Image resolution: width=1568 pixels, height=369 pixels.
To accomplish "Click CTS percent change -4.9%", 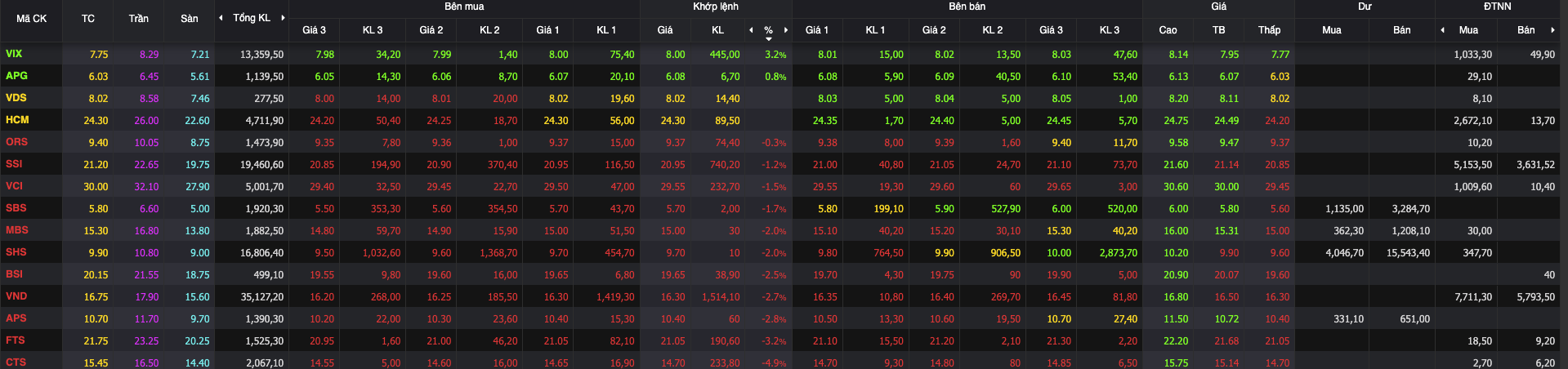I will pyautogui.click(x=774, y=363).
